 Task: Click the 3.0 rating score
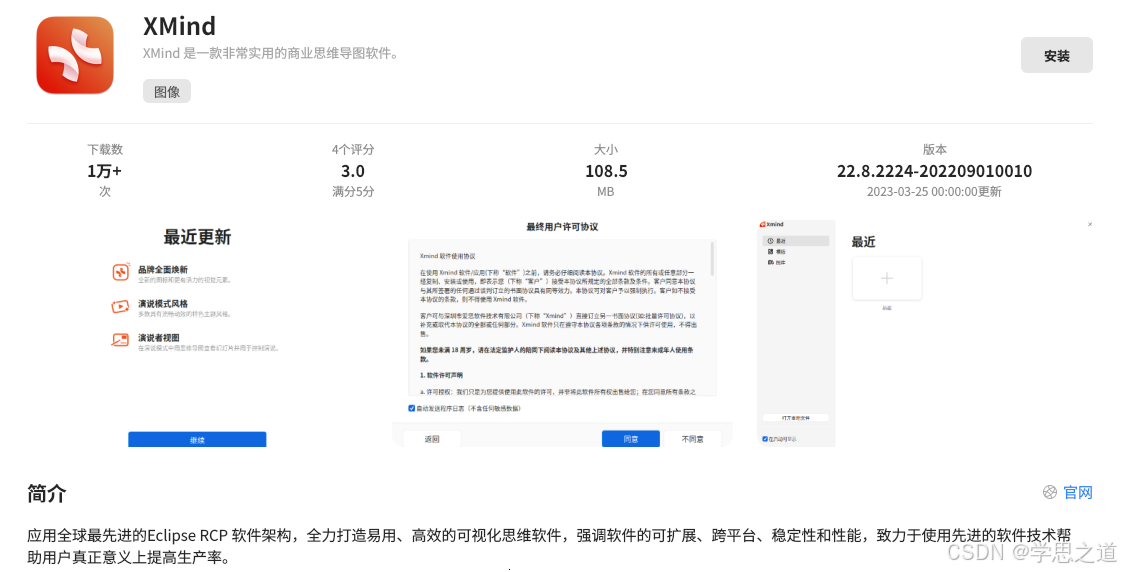352,171
